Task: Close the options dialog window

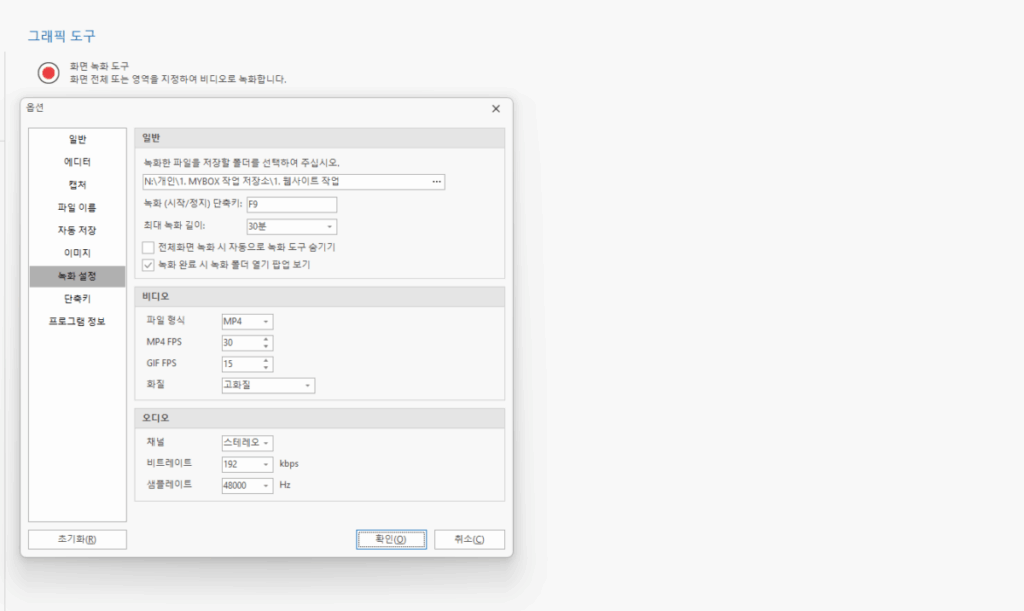Action: click(x=496, y=108)
